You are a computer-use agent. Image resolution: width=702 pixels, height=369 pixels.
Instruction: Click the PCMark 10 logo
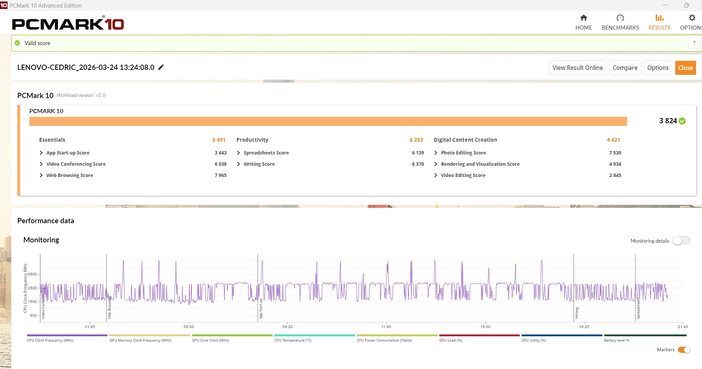pos(68,23)
